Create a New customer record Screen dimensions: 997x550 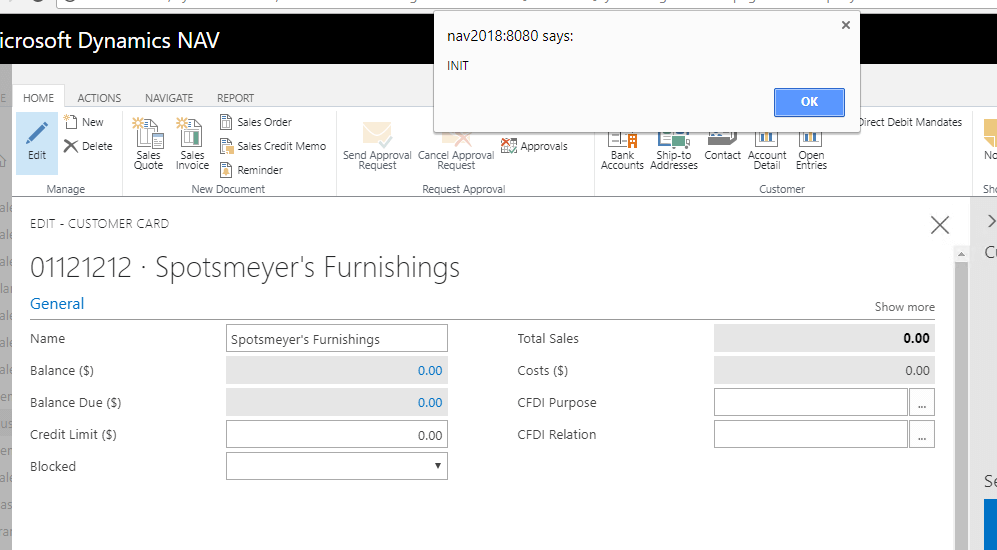(x=84, y=122)
